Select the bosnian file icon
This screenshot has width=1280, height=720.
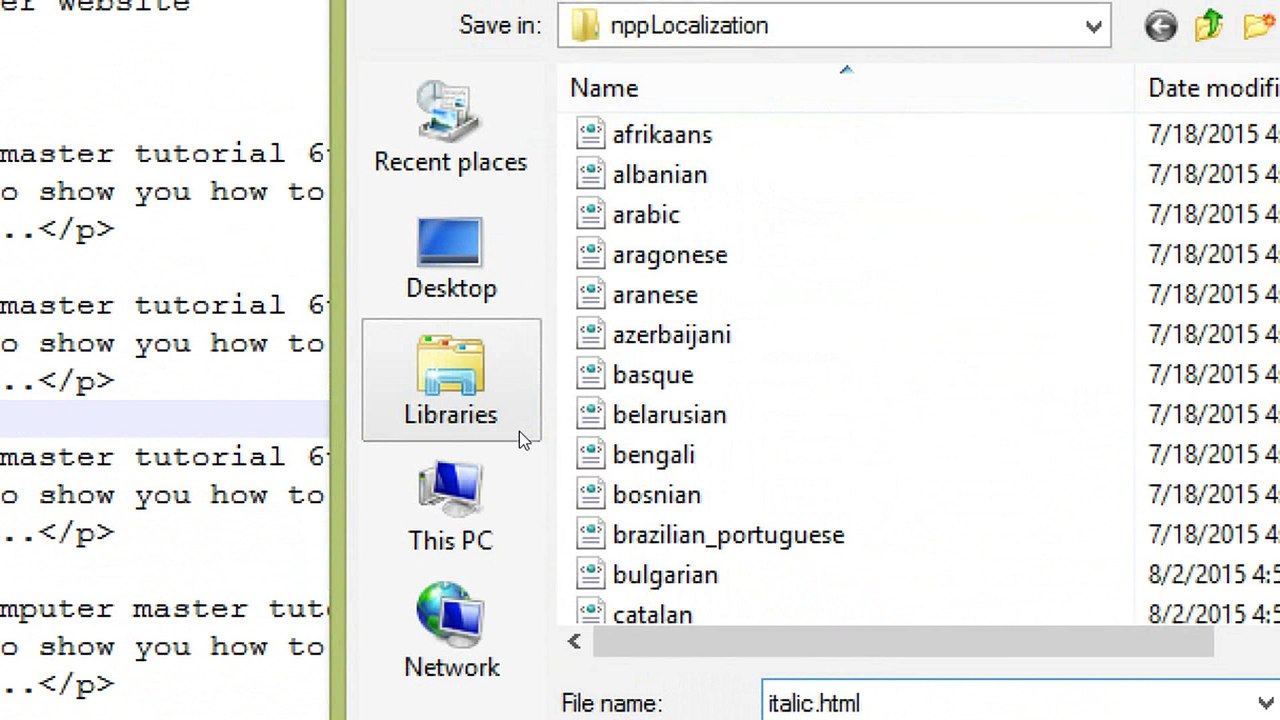click(x=591, y=494)
